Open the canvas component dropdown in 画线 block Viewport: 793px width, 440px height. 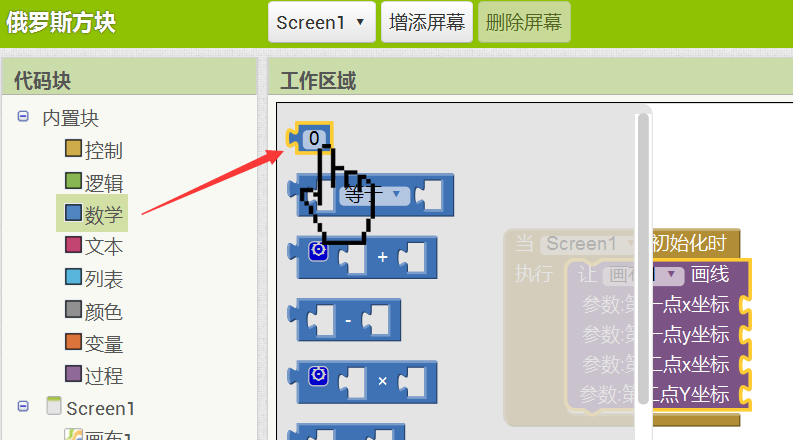671,275
